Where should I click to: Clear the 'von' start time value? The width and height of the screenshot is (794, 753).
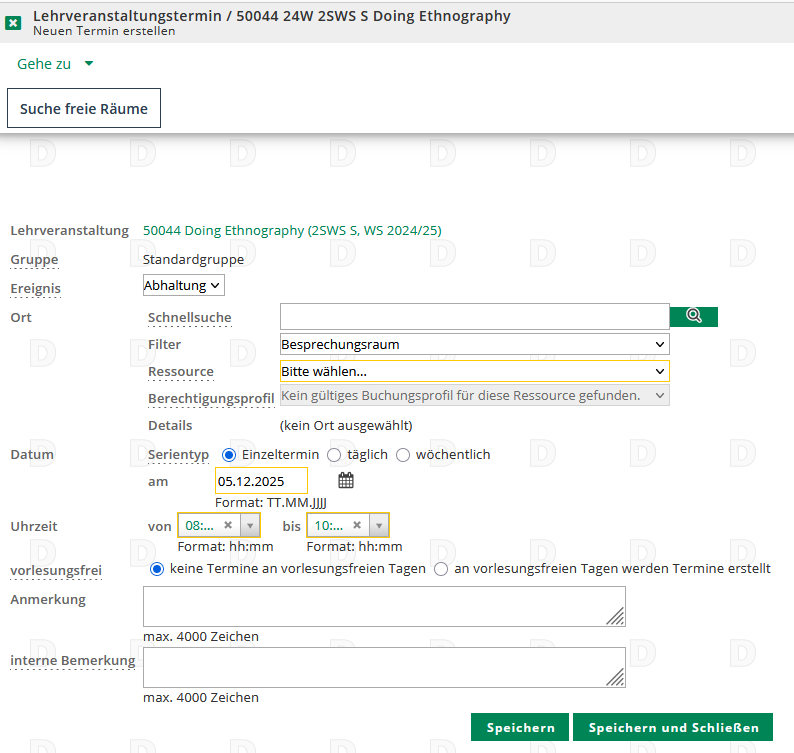[227, 525]
